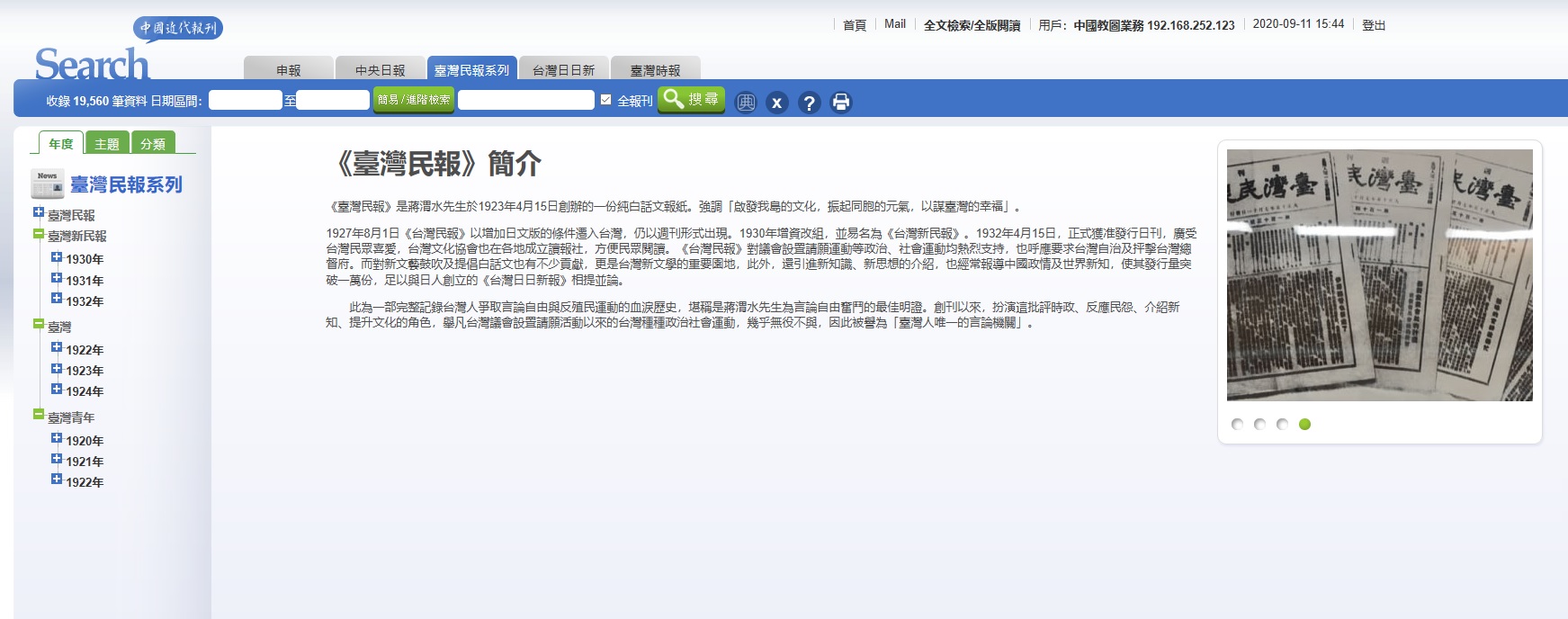This screenshot has width=1568, height=619.
Task: Click the dictionary 典 icon
Action: [746, 103]
